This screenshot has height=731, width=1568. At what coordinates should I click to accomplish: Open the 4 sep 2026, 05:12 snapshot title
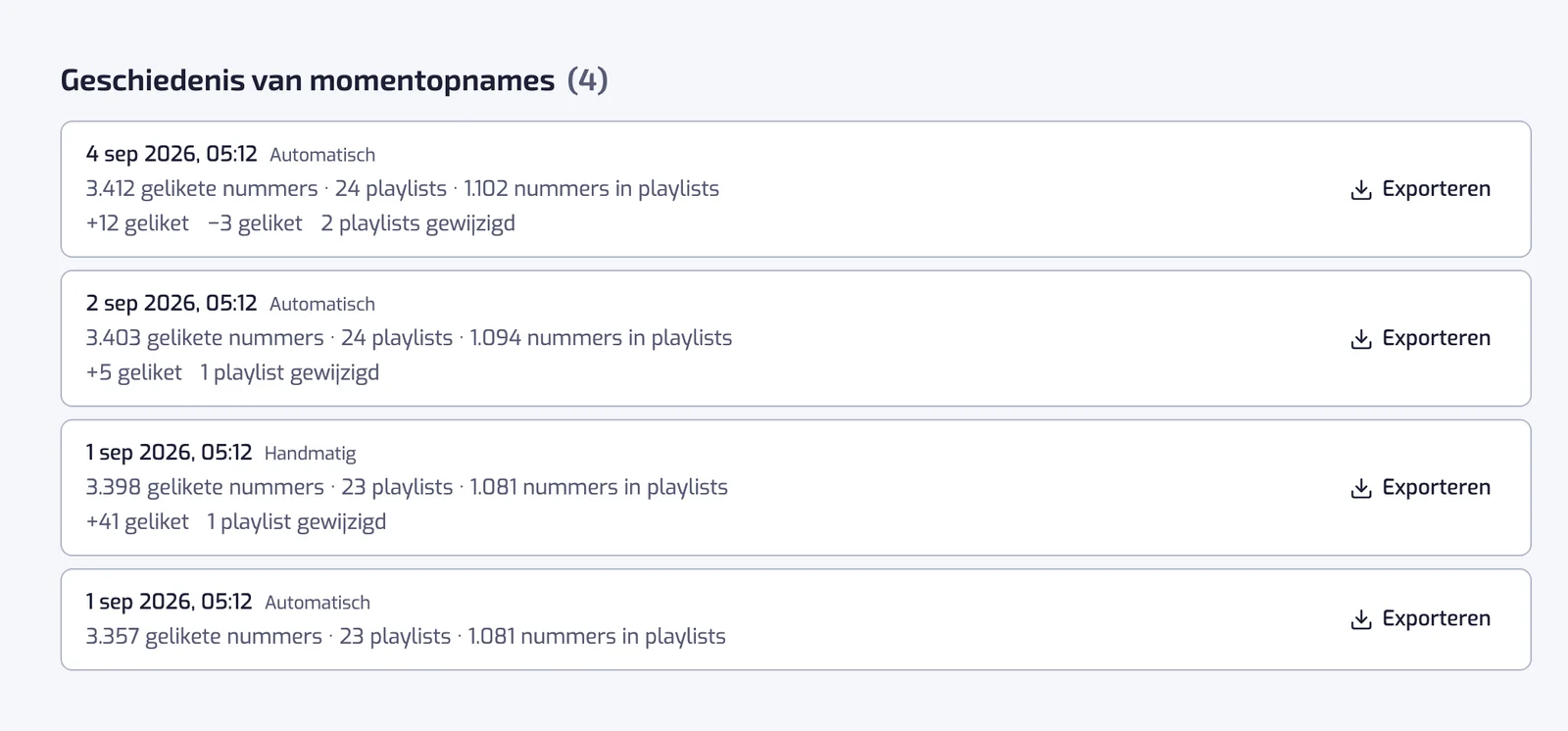pyautogui.click(x=171, y=154)
